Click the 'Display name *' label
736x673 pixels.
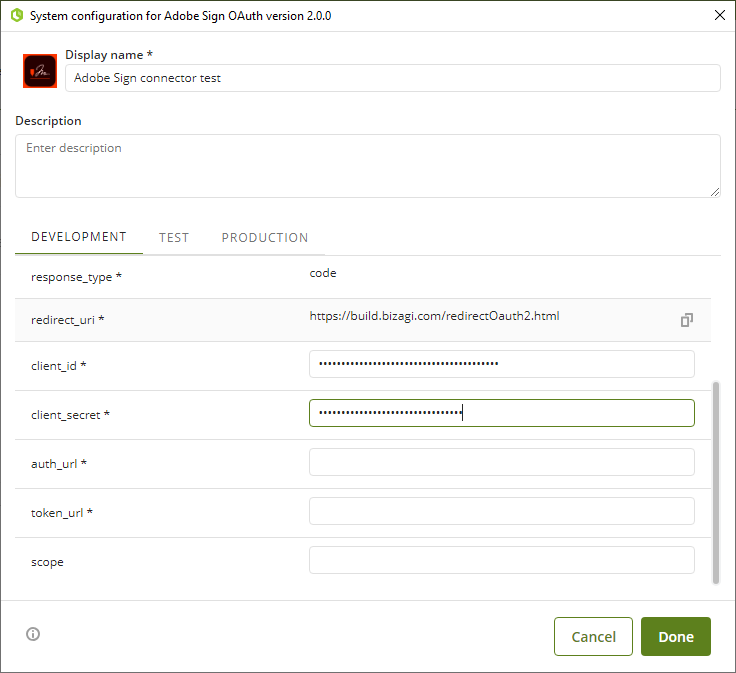point(109,55)
